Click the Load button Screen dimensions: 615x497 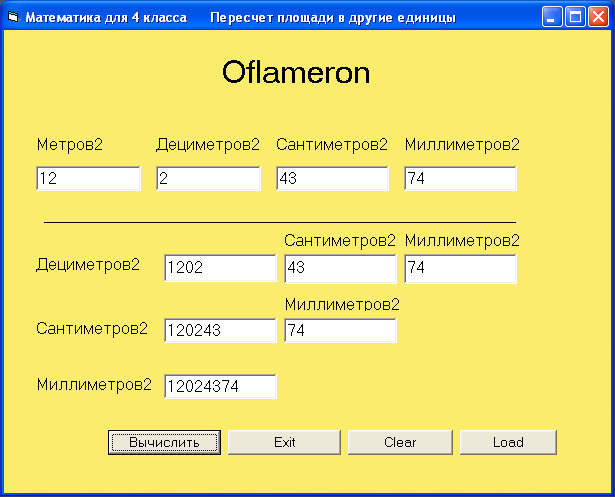click(508, 442)
